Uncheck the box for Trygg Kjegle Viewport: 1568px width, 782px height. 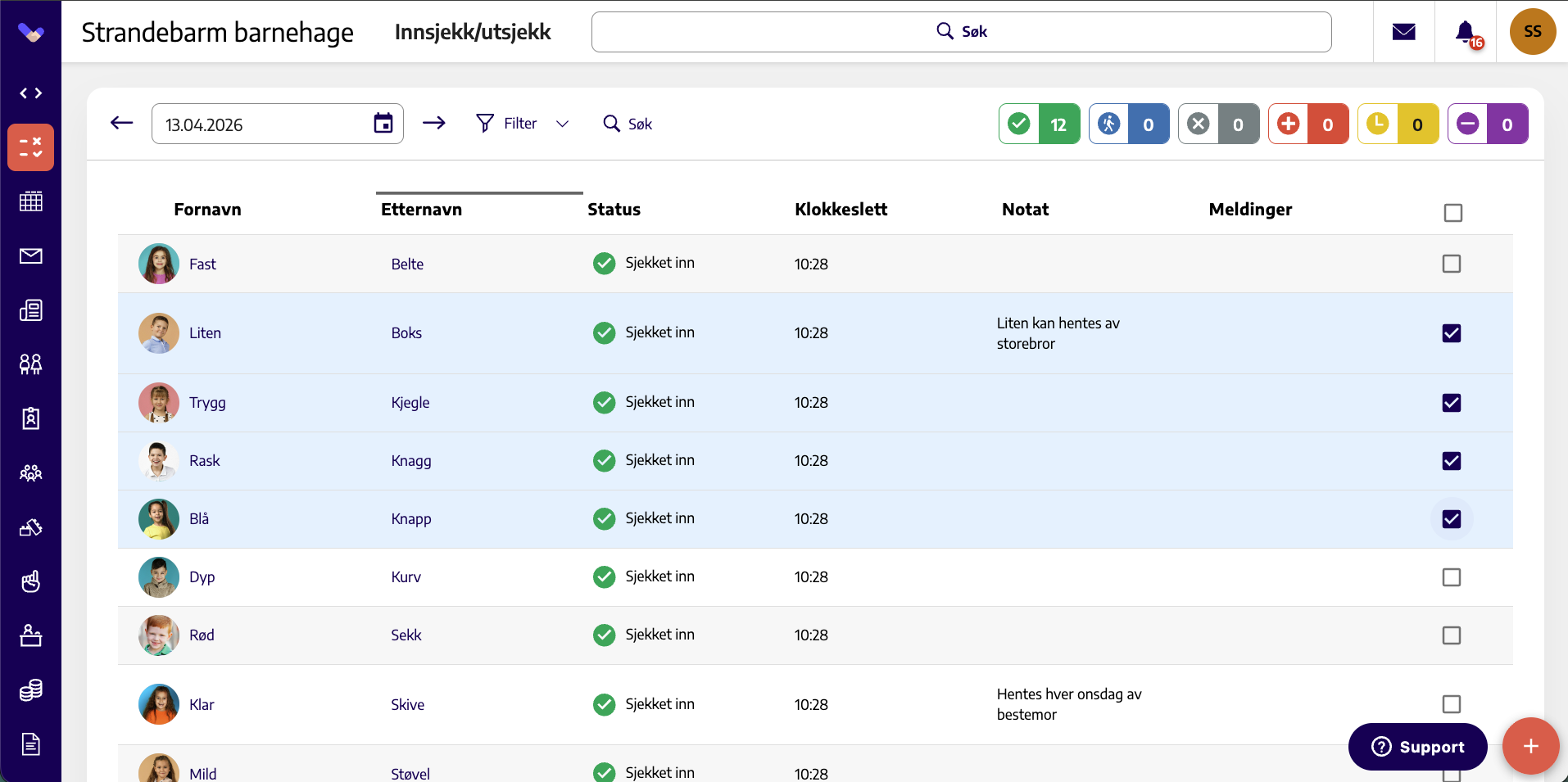pyautogui.click(x=1452, y=403)
